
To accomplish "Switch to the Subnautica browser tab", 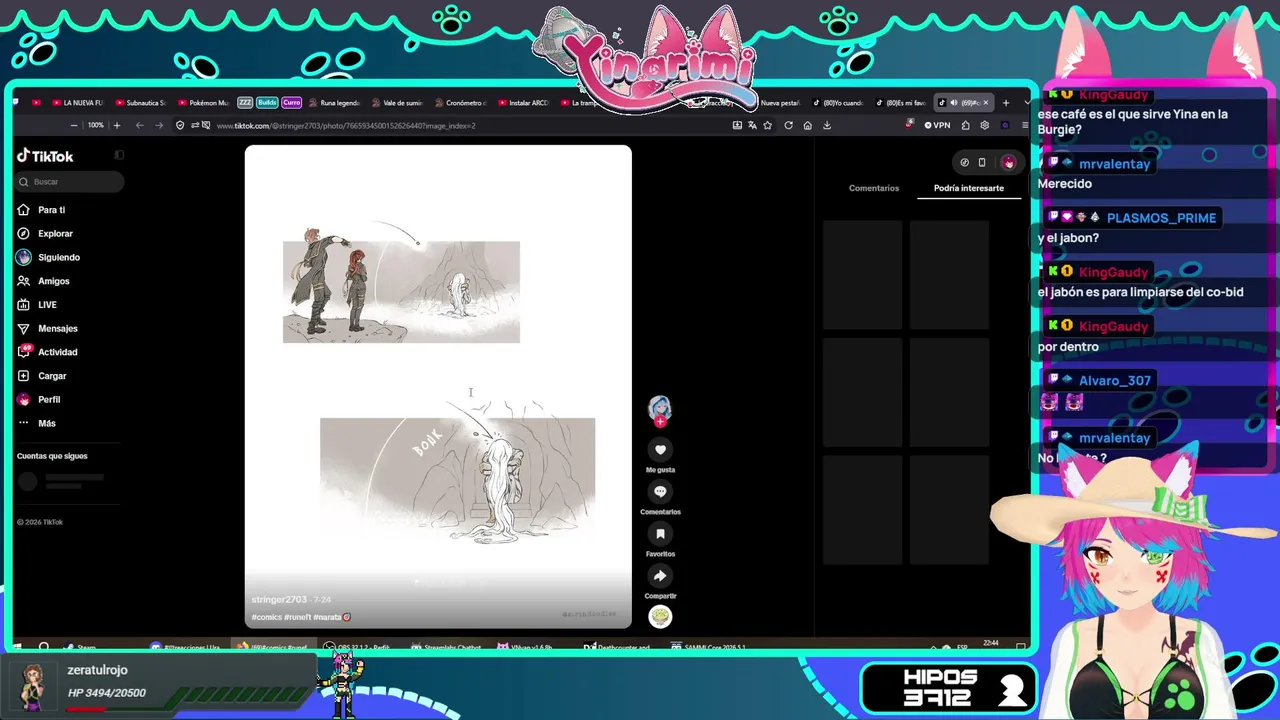I will [140, 102].
